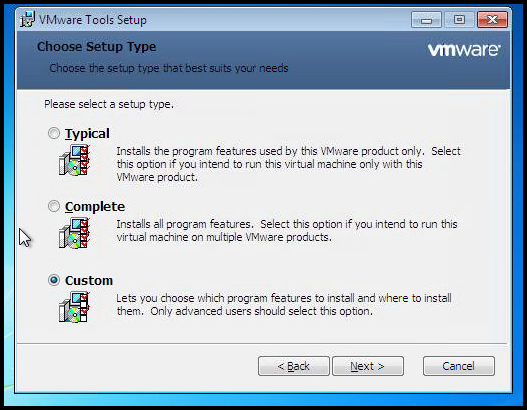Select the Typical setup radio button

click(x=54, y=133)
